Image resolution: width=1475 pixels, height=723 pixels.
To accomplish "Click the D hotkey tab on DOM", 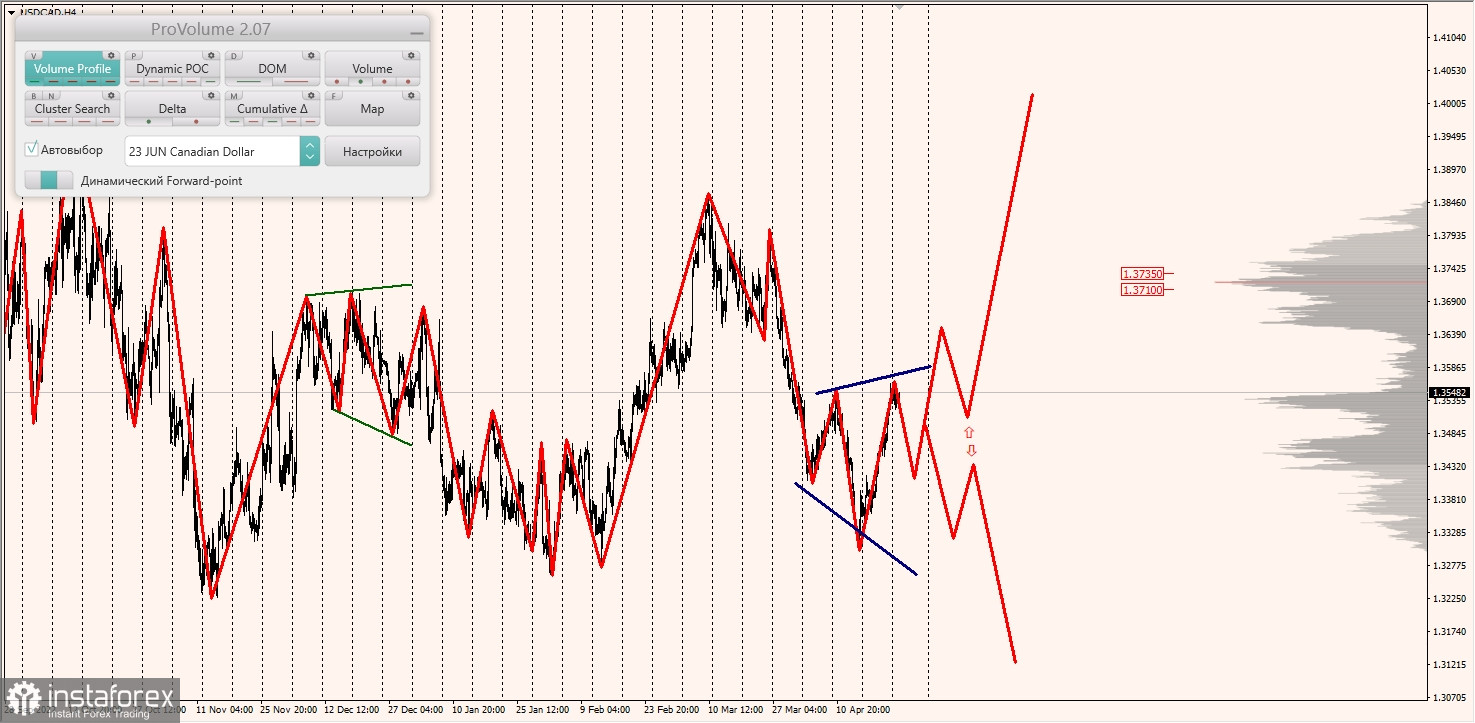I will tap(234, 56).
